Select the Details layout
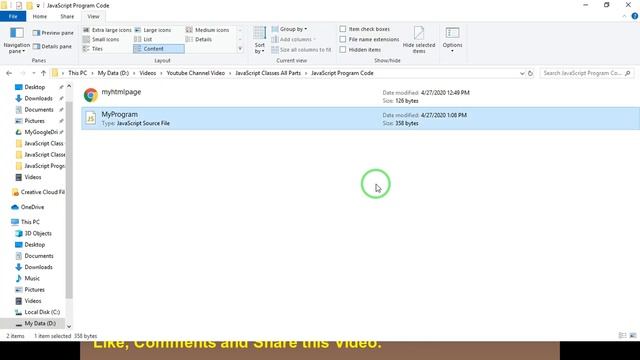Viewport: 640px width, 360px height. click(x=199, y=39)
